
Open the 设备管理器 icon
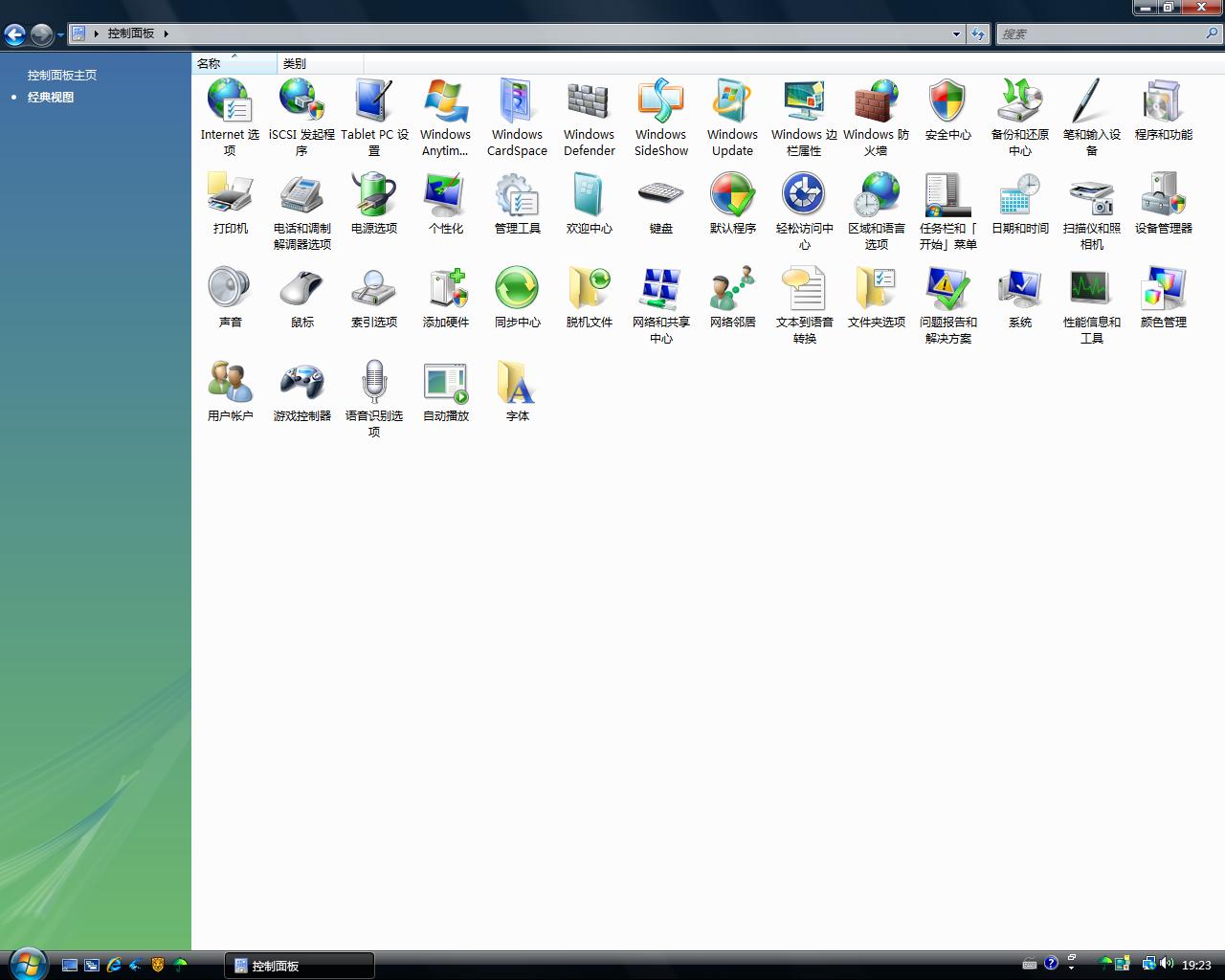(x=1163, y=195)
